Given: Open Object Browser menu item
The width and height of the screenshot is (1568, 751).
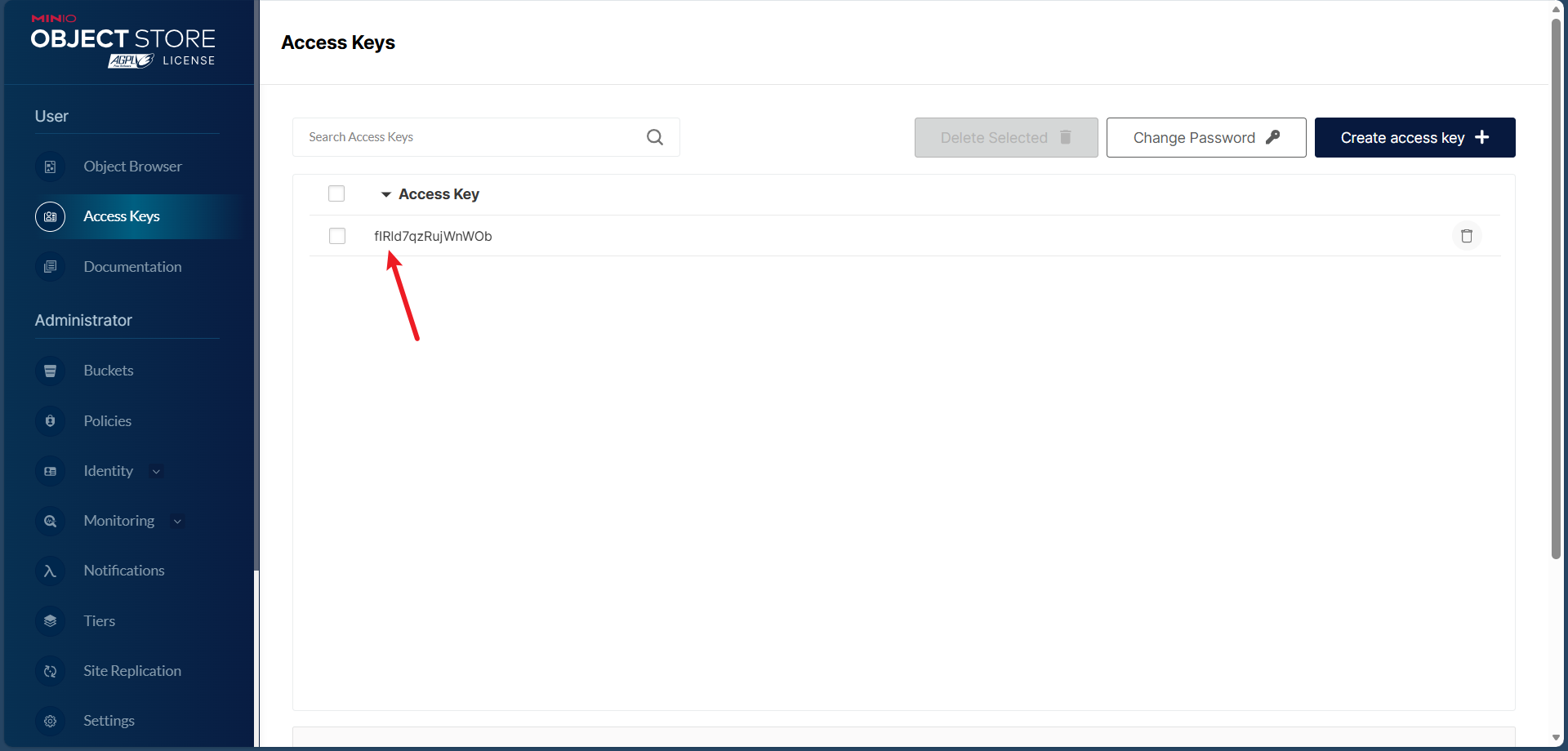Looking at the screenshot, I should (x=132, y=167).
